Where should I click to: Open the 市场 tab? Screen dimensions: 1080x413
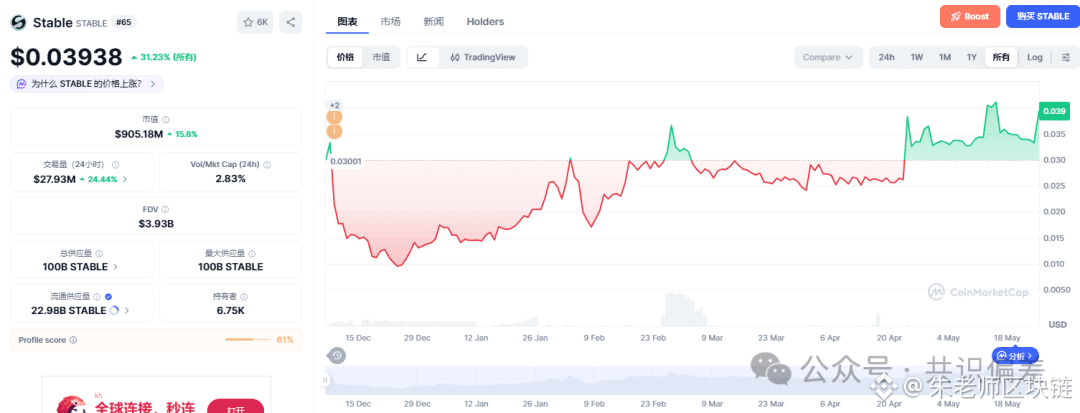click(x=390, y=21)
